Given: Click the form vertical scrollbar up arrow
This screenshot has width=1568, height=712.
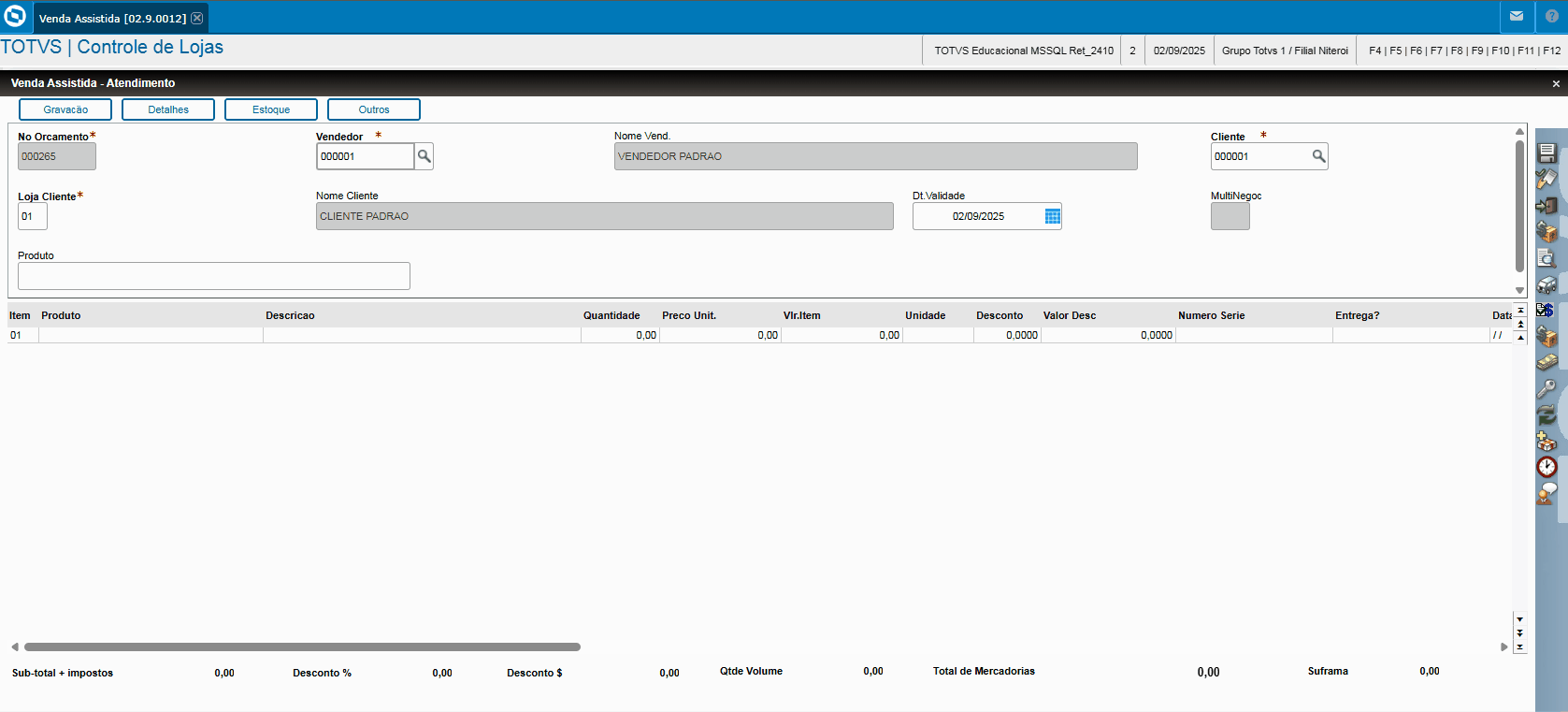Looking at the screenshot, I should [x=1519, y=132].
